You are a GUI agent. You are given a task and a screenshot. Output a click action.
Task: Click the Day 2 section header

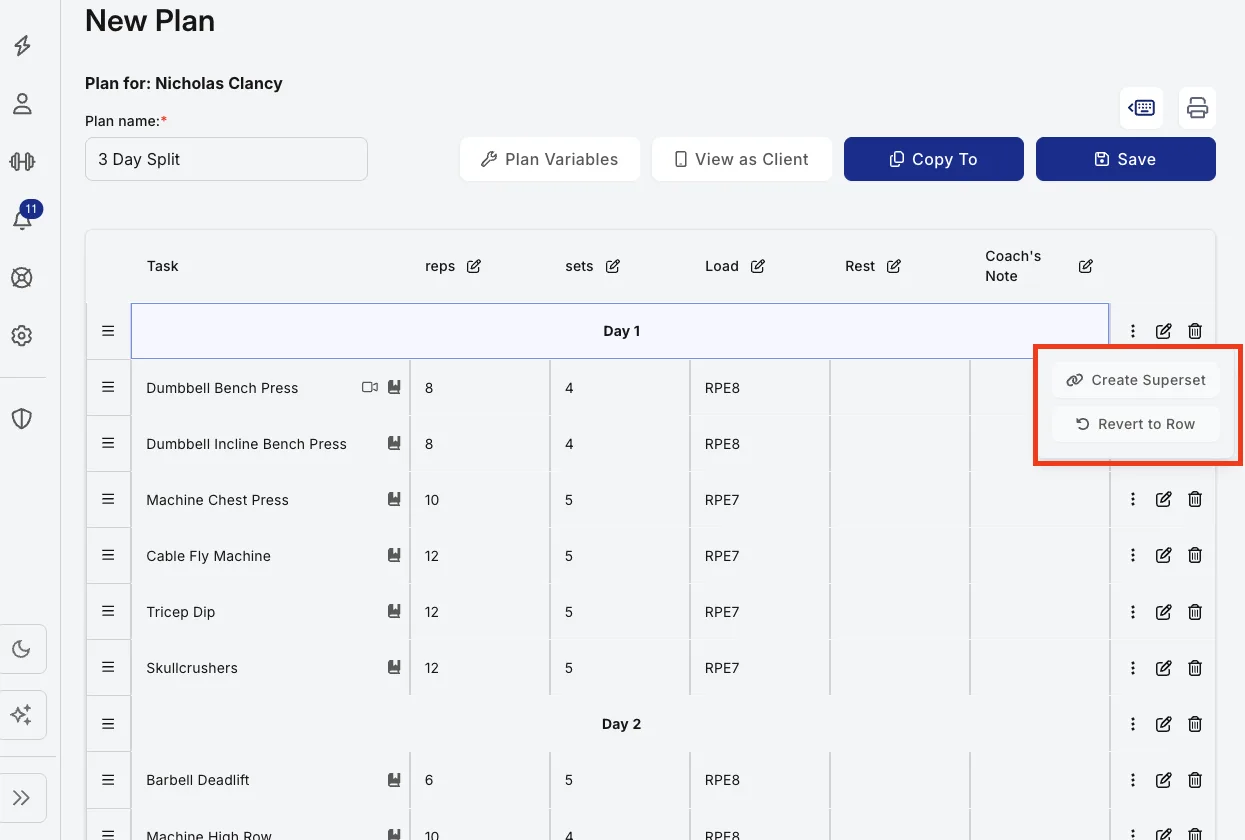tap(621, 724)
